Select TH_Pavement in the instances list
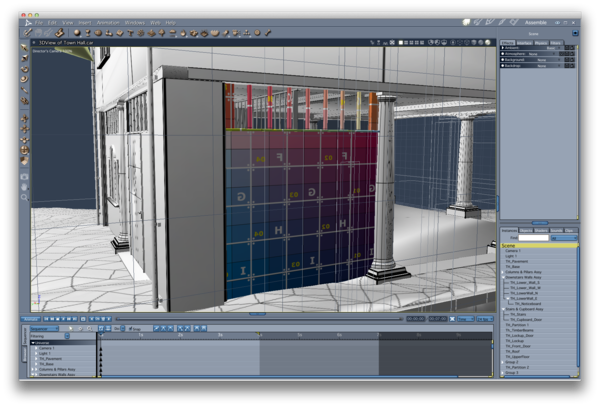Viewport: 600px width, 407px height. click(517, 262)
